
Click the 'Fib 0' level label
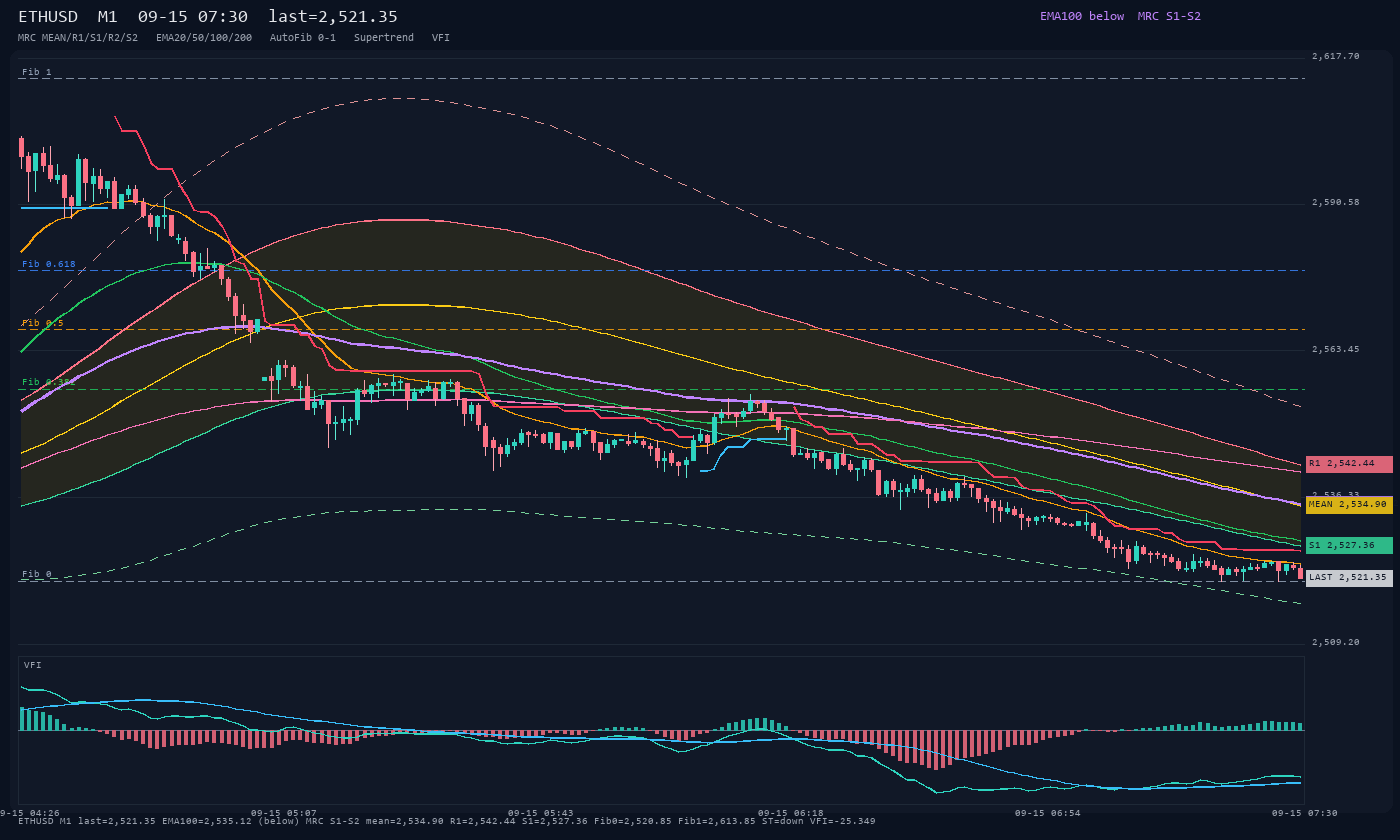(x=37, y=574)
